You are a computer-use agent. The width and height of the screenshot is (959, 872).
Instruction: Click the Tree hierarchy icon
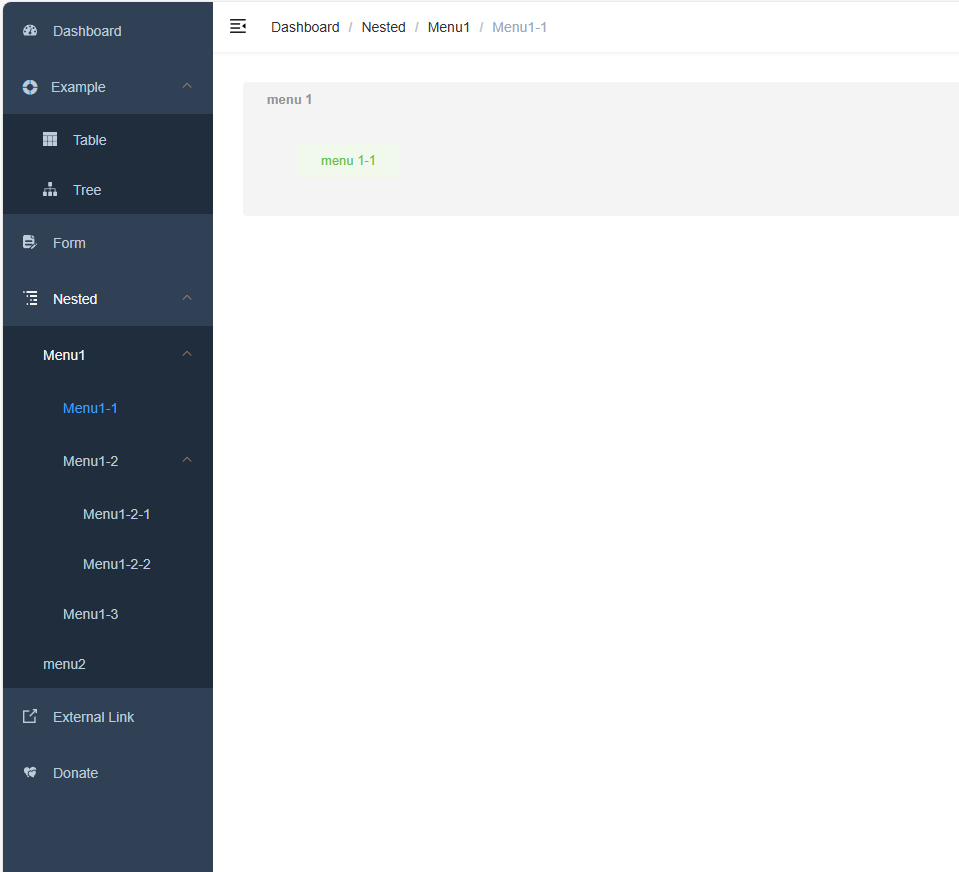pos(50,190)
